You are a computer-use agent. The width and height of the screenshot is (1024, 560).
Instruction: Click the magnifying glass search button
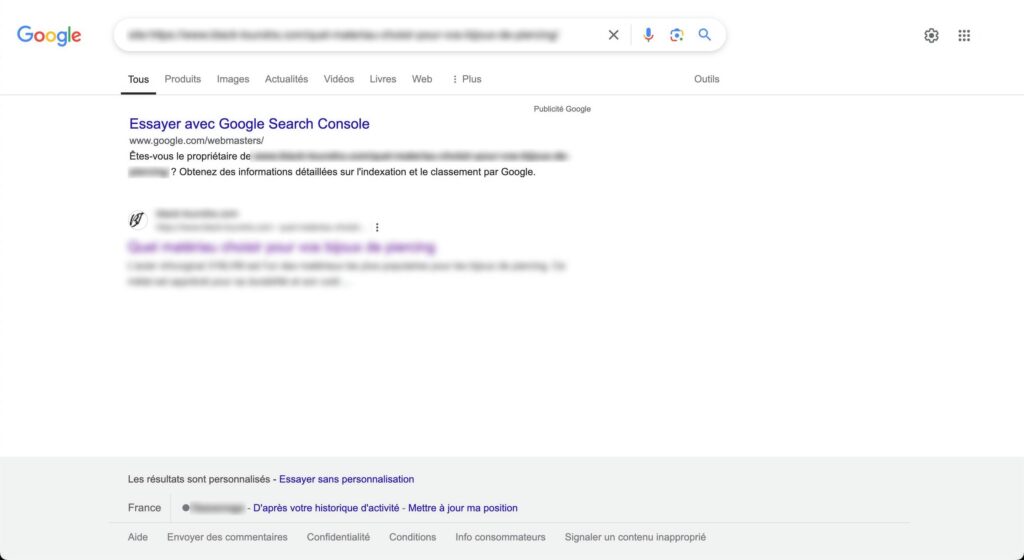(x=704, y=35)
